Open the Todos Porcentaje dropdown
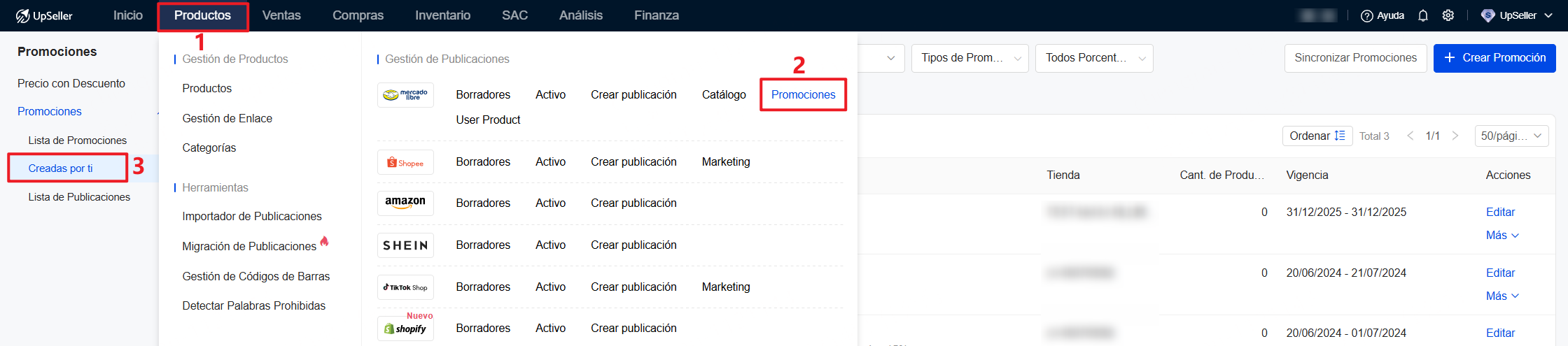This screenshot has height=346, width=1568. point(1094,58)
